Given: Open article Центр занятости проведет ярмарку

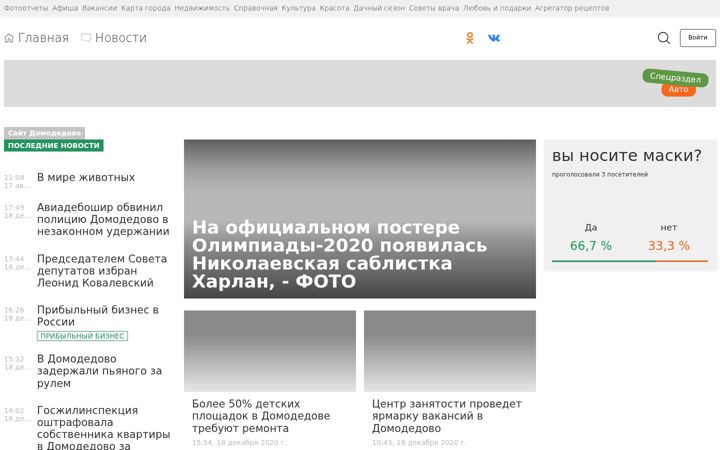Looking at the screenshot, I should point(447,416).
